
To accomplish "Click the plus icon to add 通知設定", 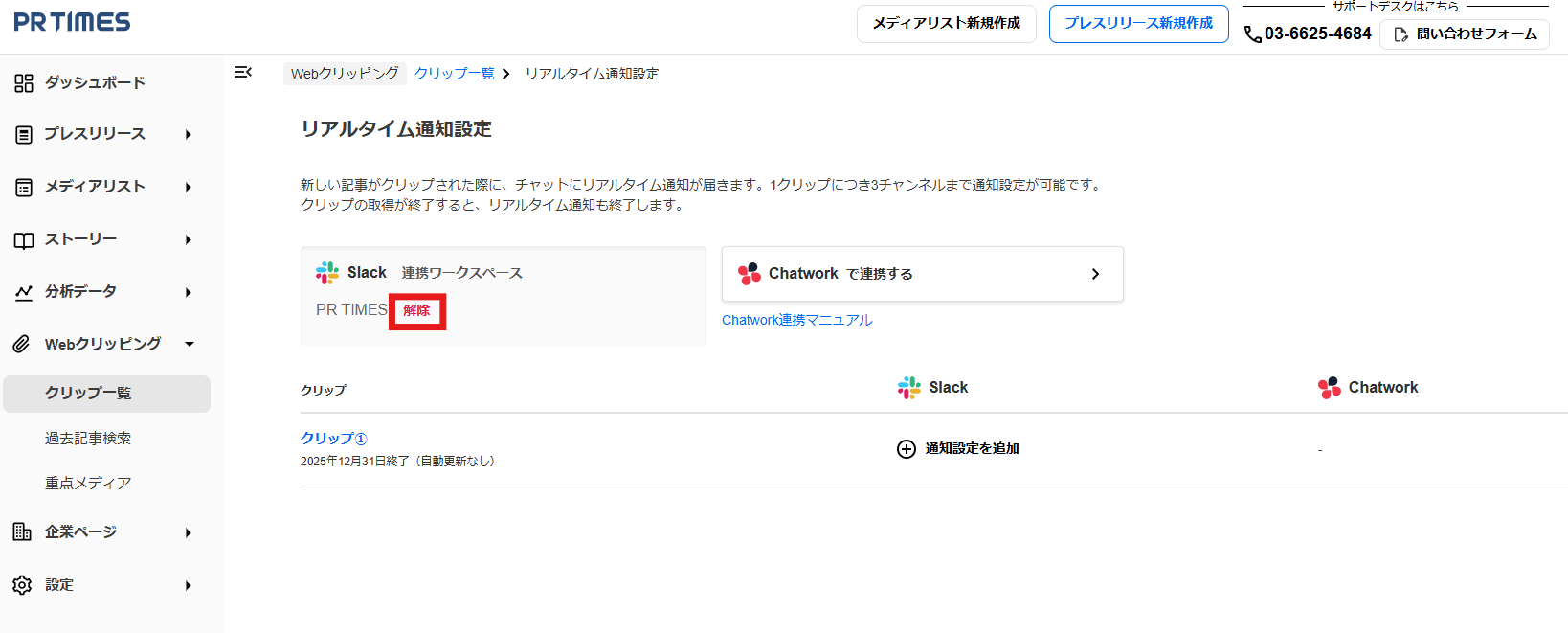I will [907, 448].
